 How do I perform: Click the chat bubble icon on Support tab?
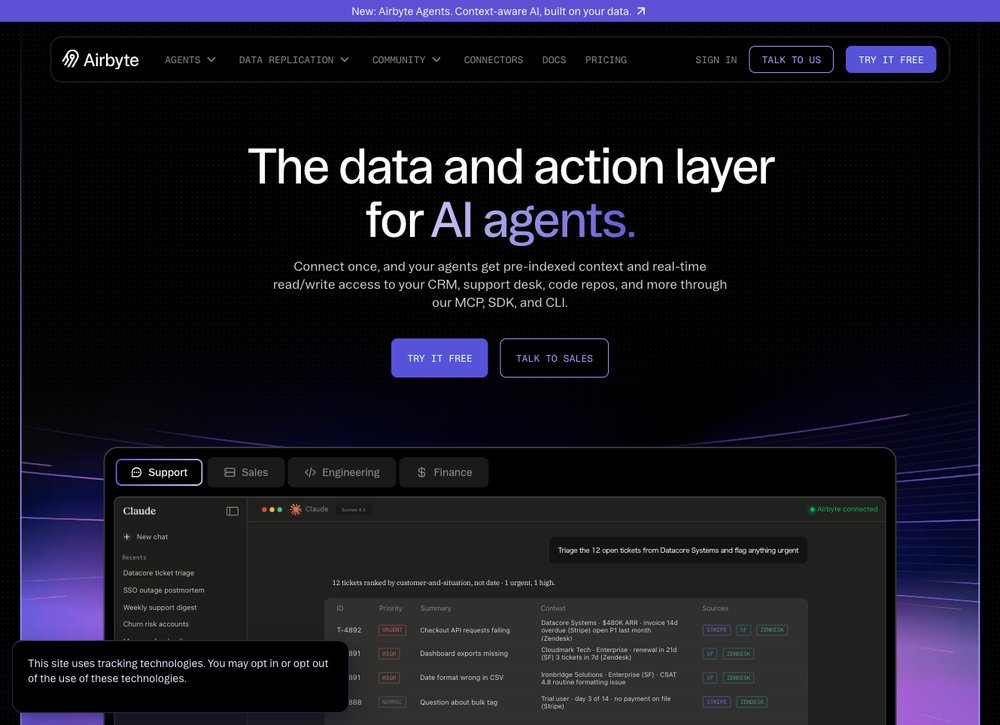coord(136,472)
